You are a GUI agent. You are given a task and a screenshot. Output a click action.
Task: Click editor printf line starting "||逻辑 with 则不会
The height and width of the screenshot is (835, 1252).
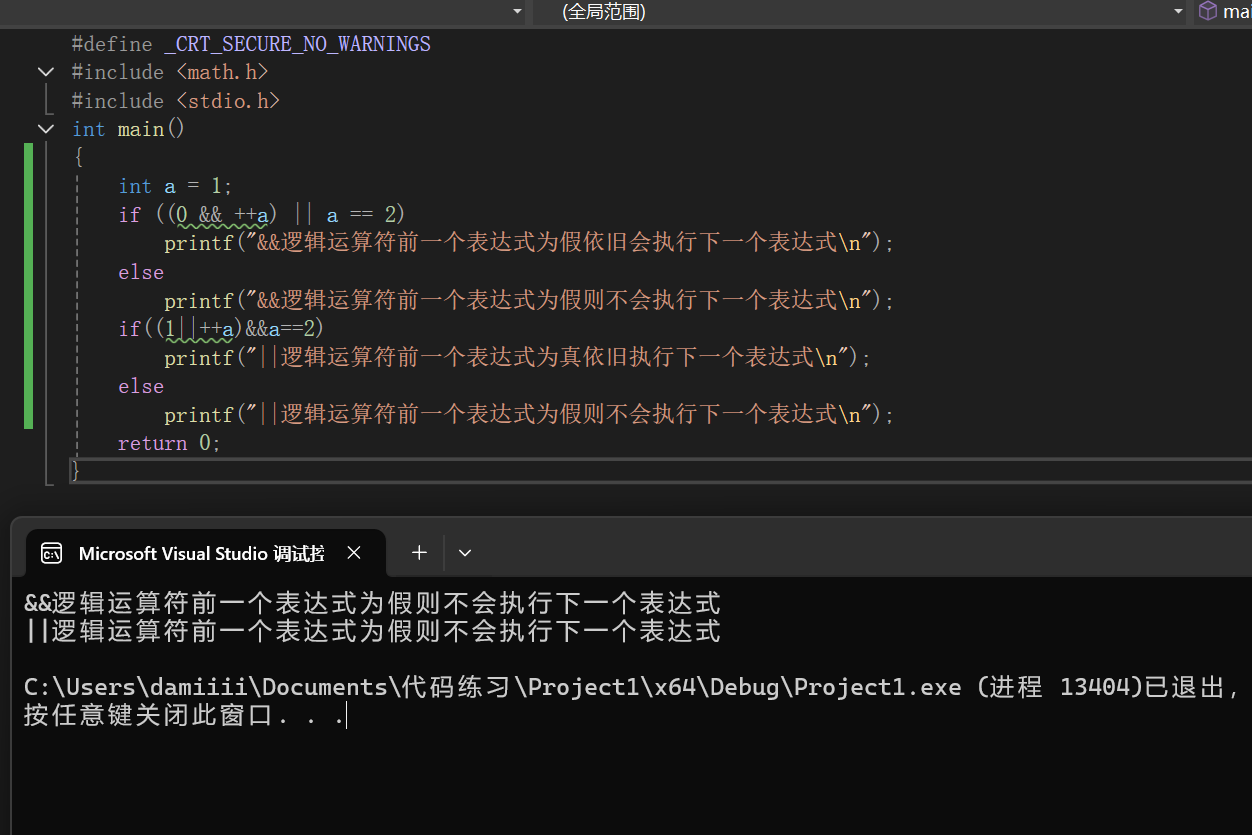tap(529, 415)
